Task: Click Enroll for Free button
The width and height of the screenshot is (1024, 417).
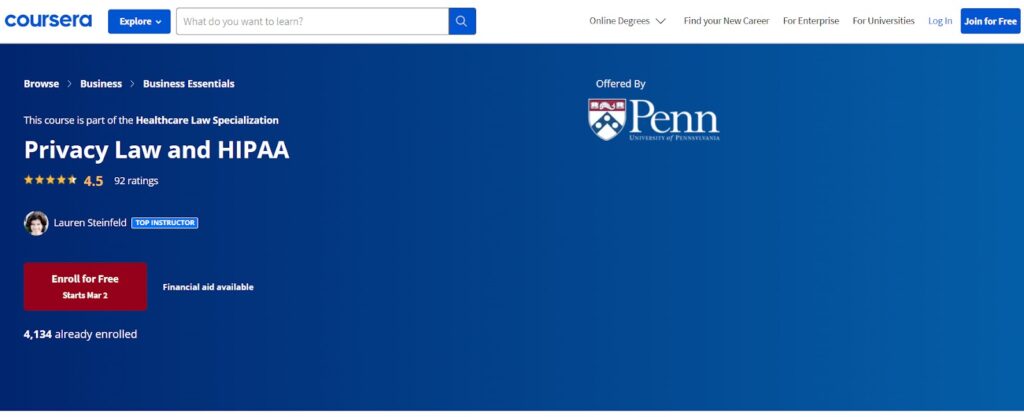Action: 85,286
